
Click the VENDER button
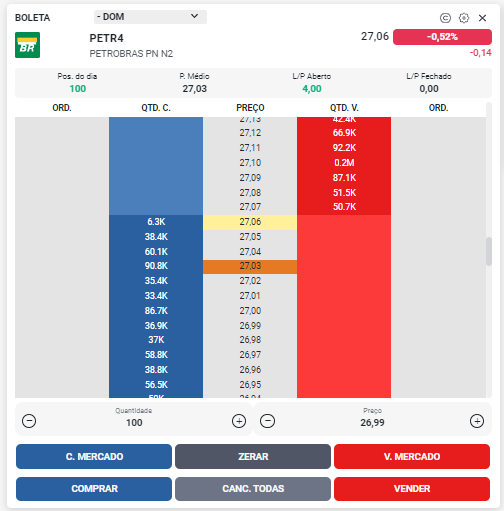[x=412, y=489]
